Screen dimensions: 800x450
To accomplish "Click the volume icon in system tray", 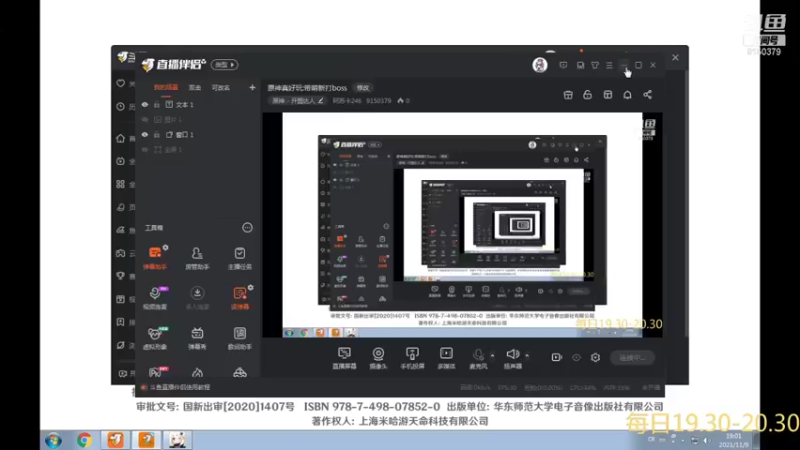I will (707, 440).
